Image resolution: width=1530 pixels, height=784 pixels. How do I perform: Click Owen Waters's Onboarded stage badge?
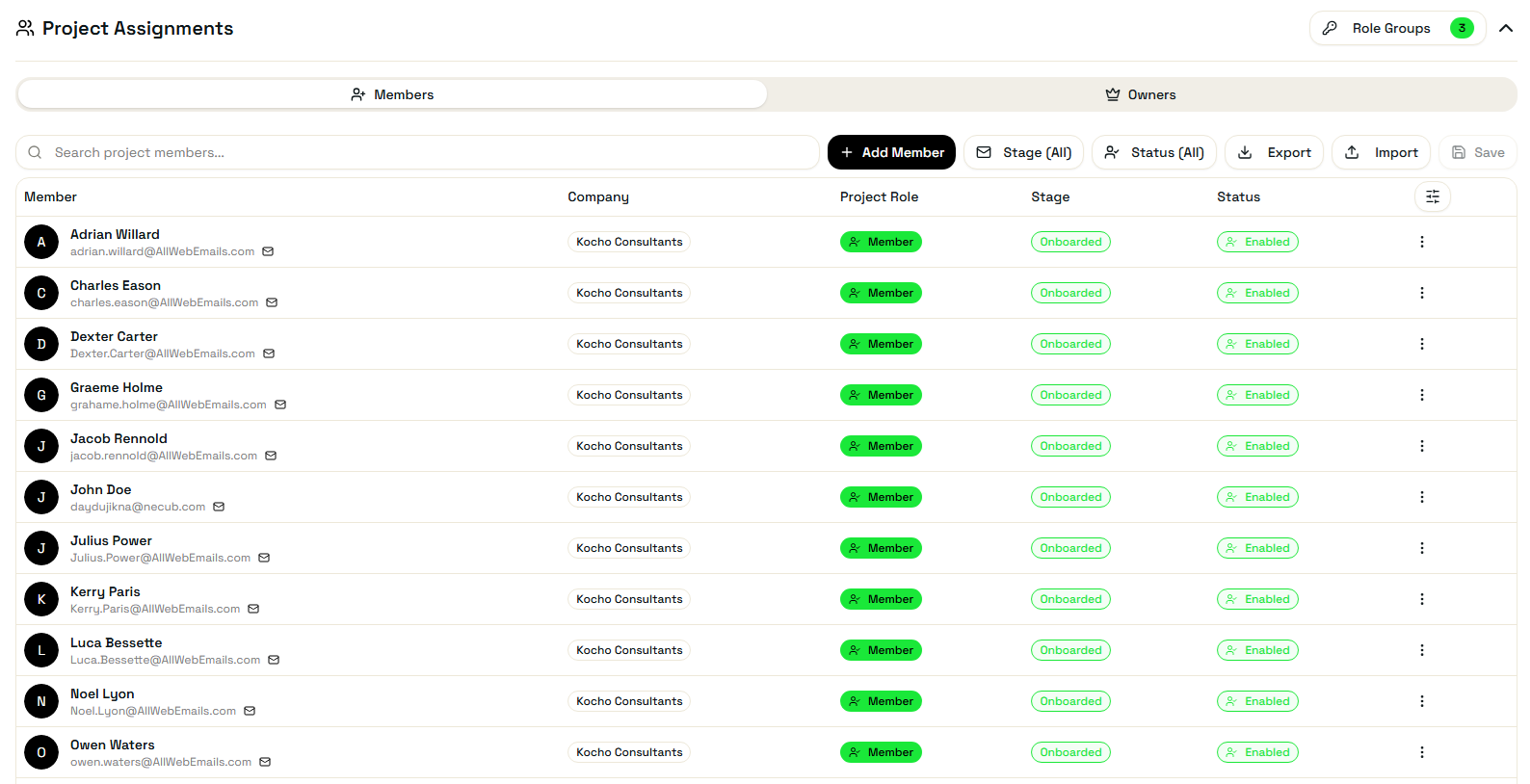coord(1070,752)
